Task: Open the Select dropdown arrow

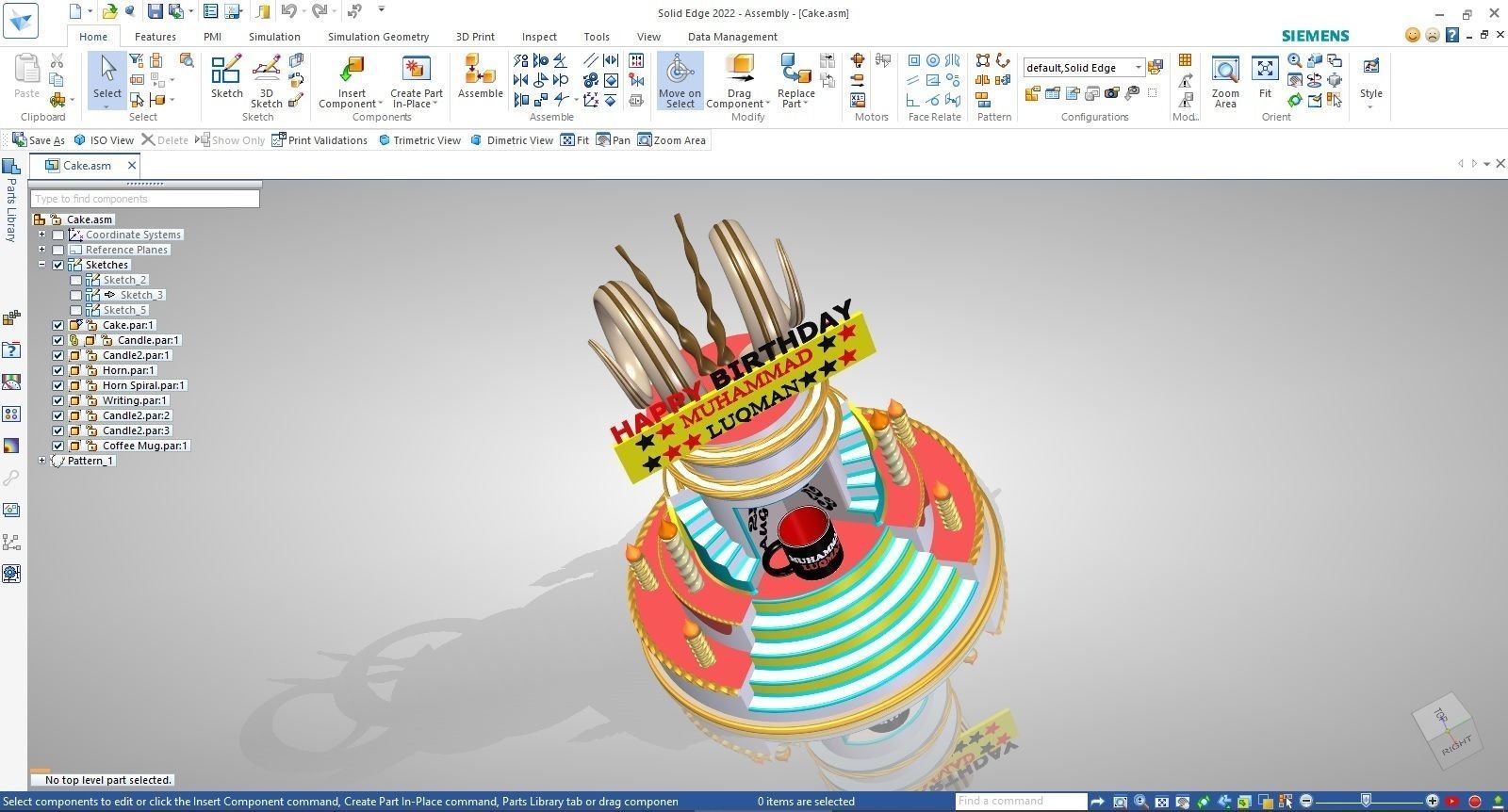Action: [x=107, y=106]
